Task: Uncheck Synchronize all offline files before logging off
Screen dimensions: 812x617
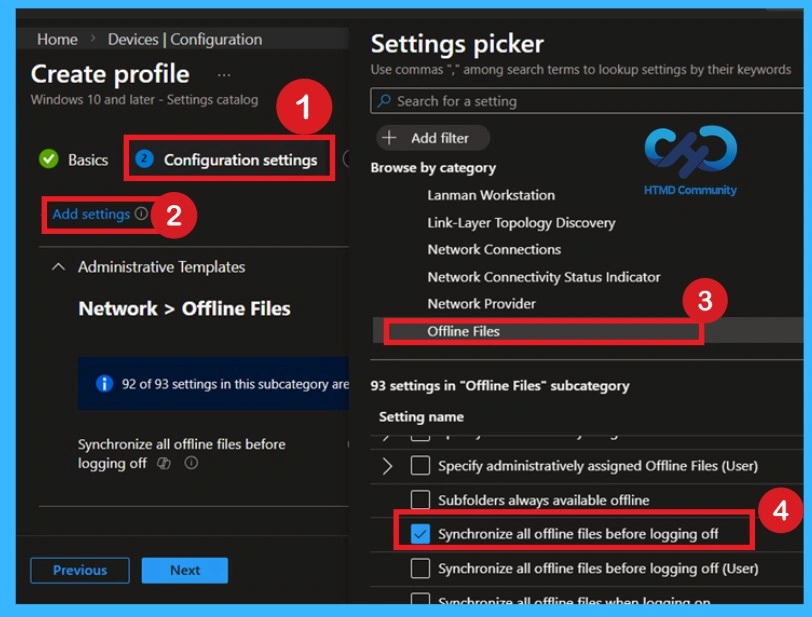Action: point(418,533)
